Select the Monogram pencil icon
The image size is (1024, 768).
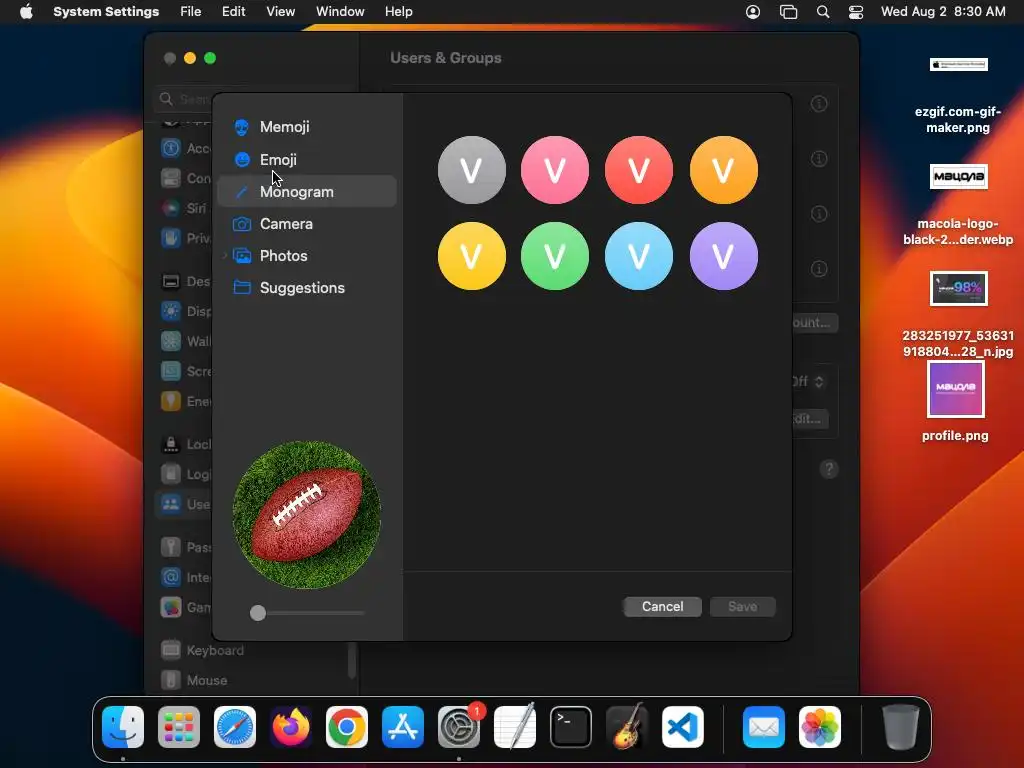coord(242,192)
